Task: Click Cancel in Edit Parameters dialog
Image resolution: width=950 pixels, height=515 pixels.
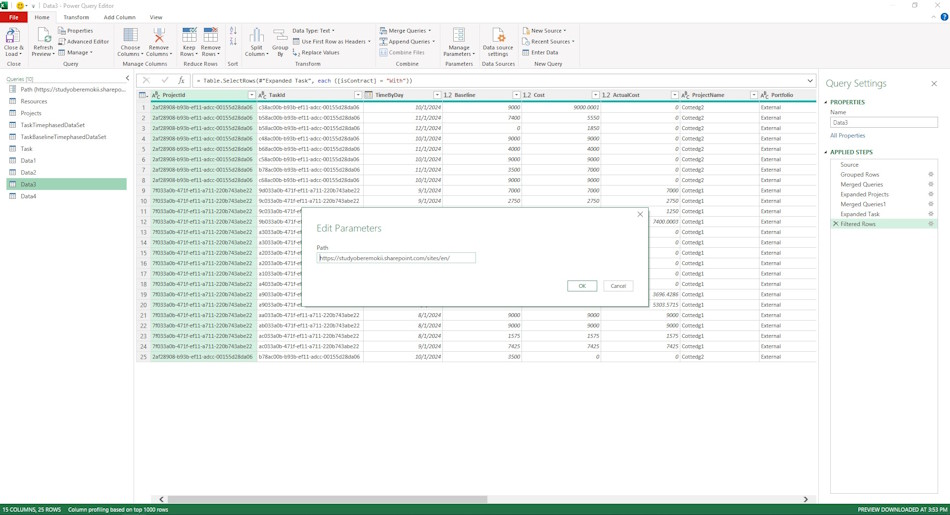Action: [618, 286]
